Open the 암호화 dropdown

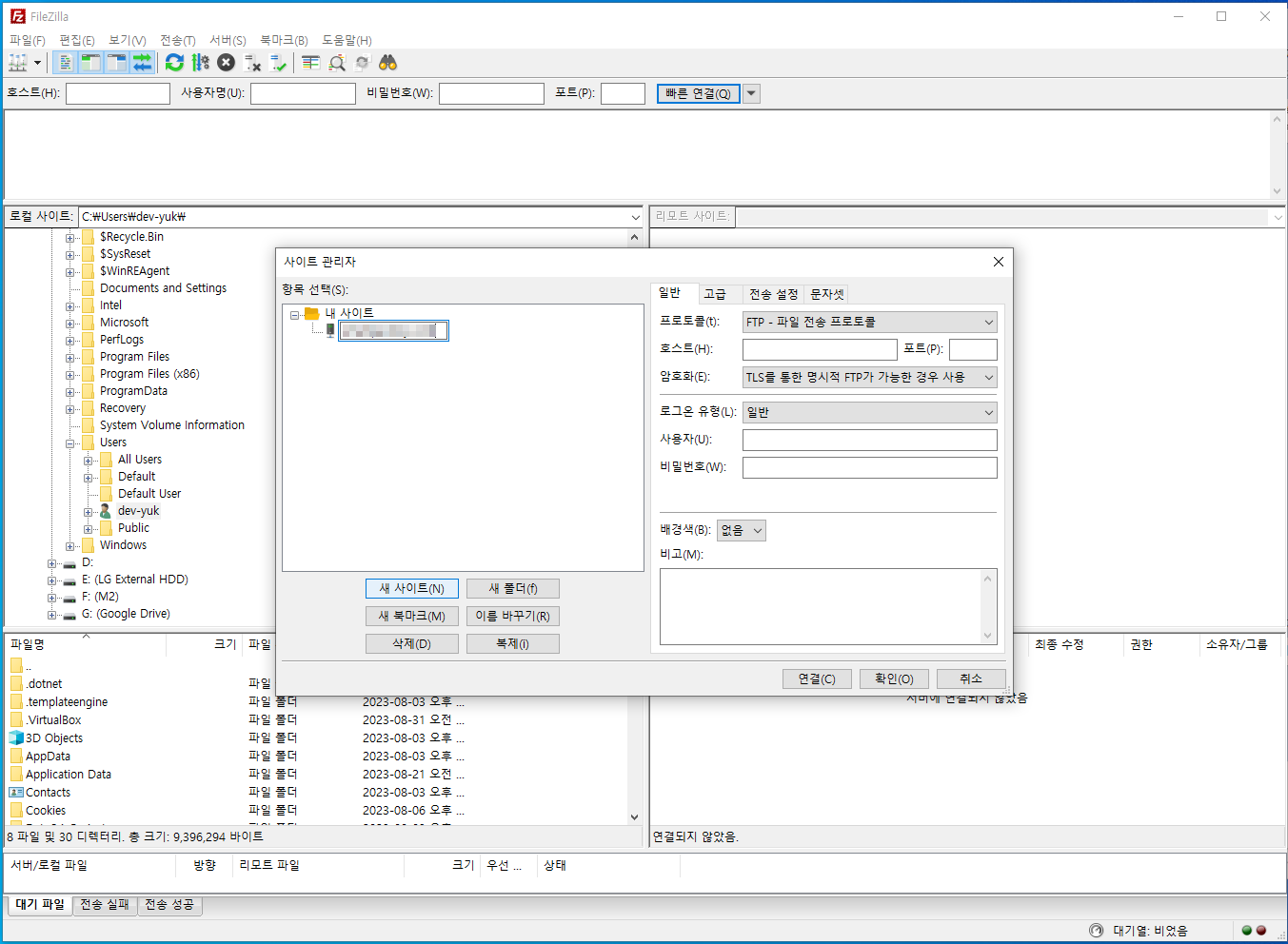pyautogui.click(x=869, y=377)
